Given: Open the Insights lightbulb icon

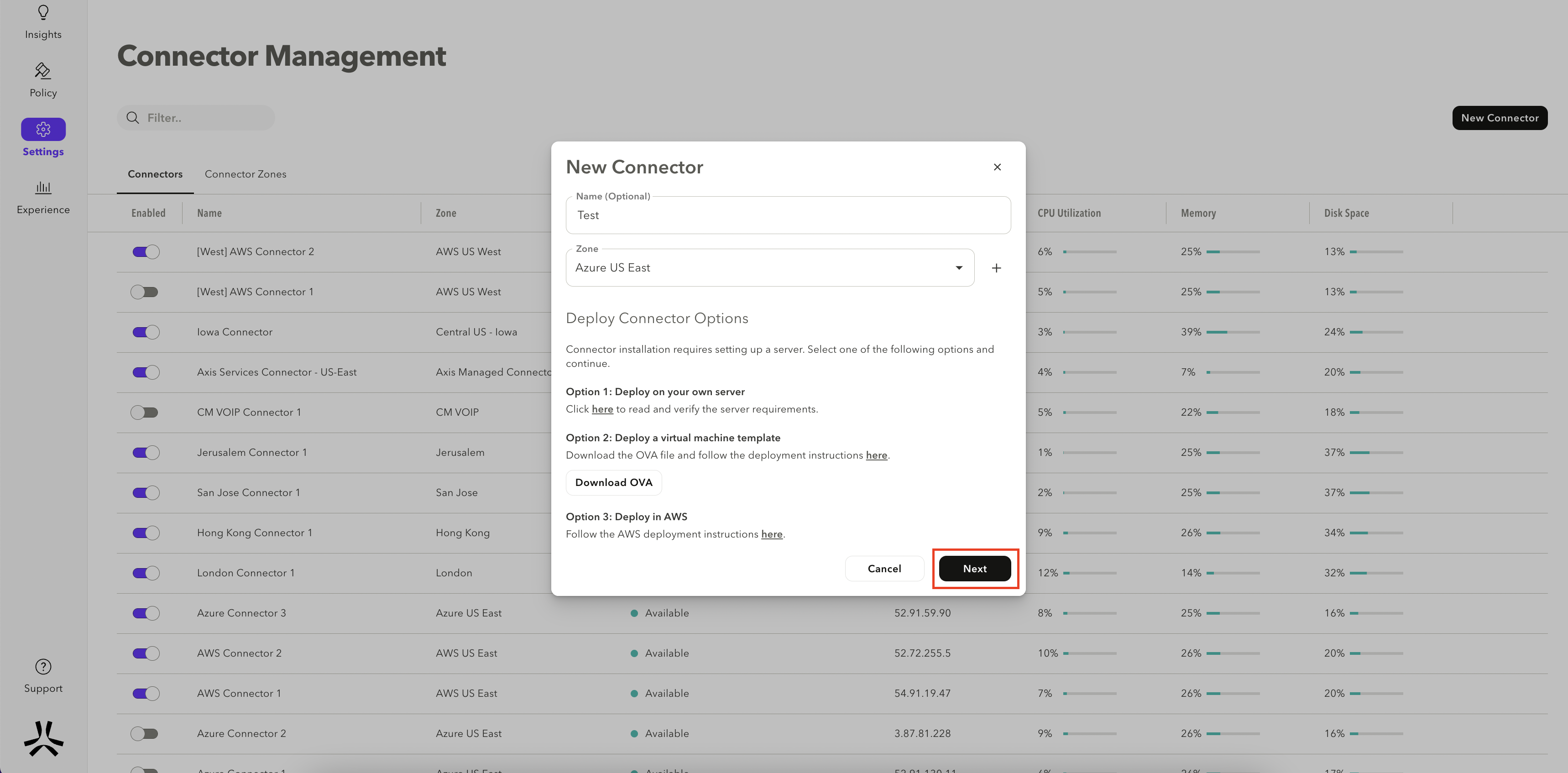Looking at the screenshot, I should tap(43, 13).
